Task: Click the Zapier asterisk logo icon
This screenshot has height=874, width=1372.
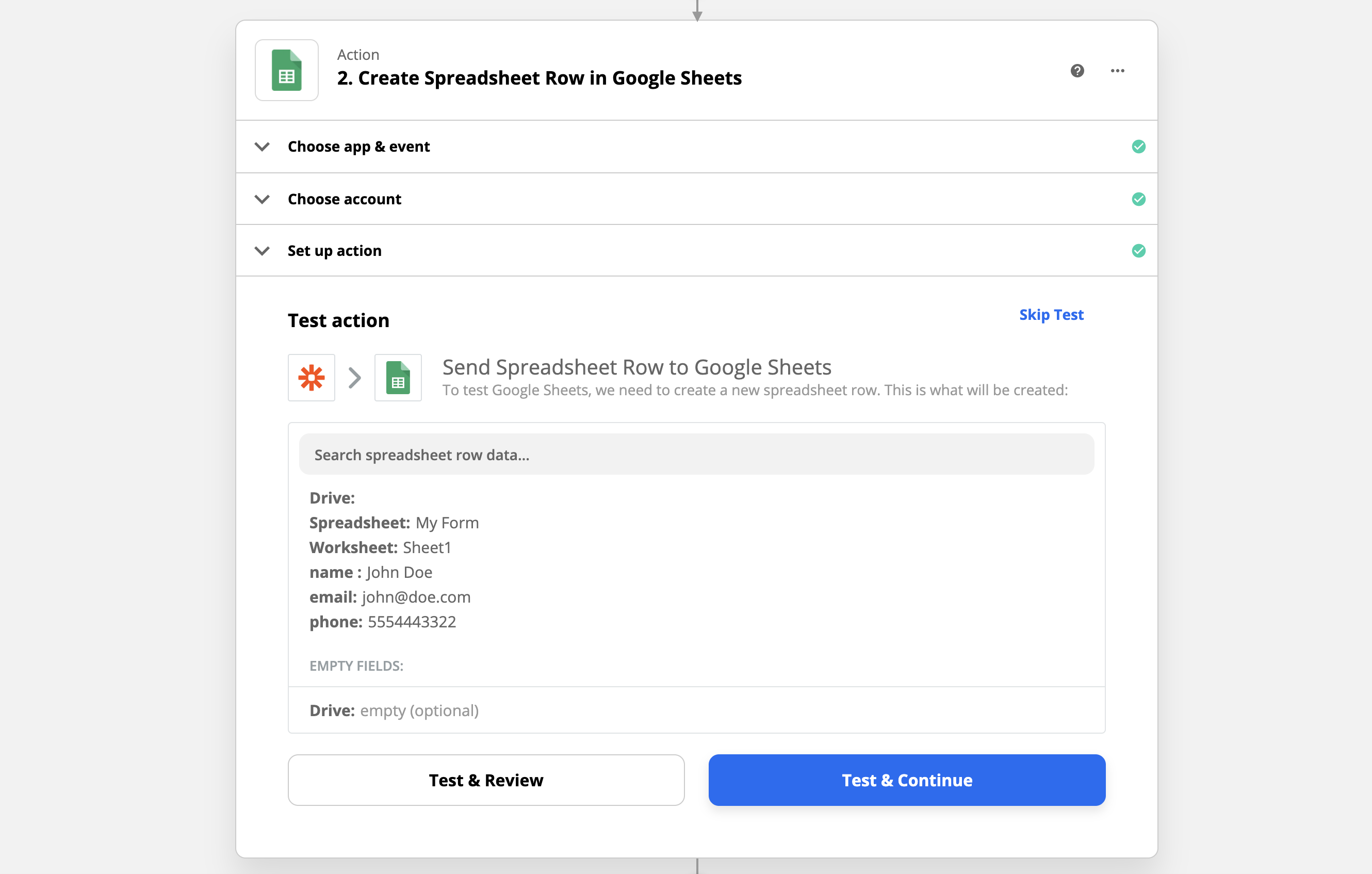Action: [312, 378]
